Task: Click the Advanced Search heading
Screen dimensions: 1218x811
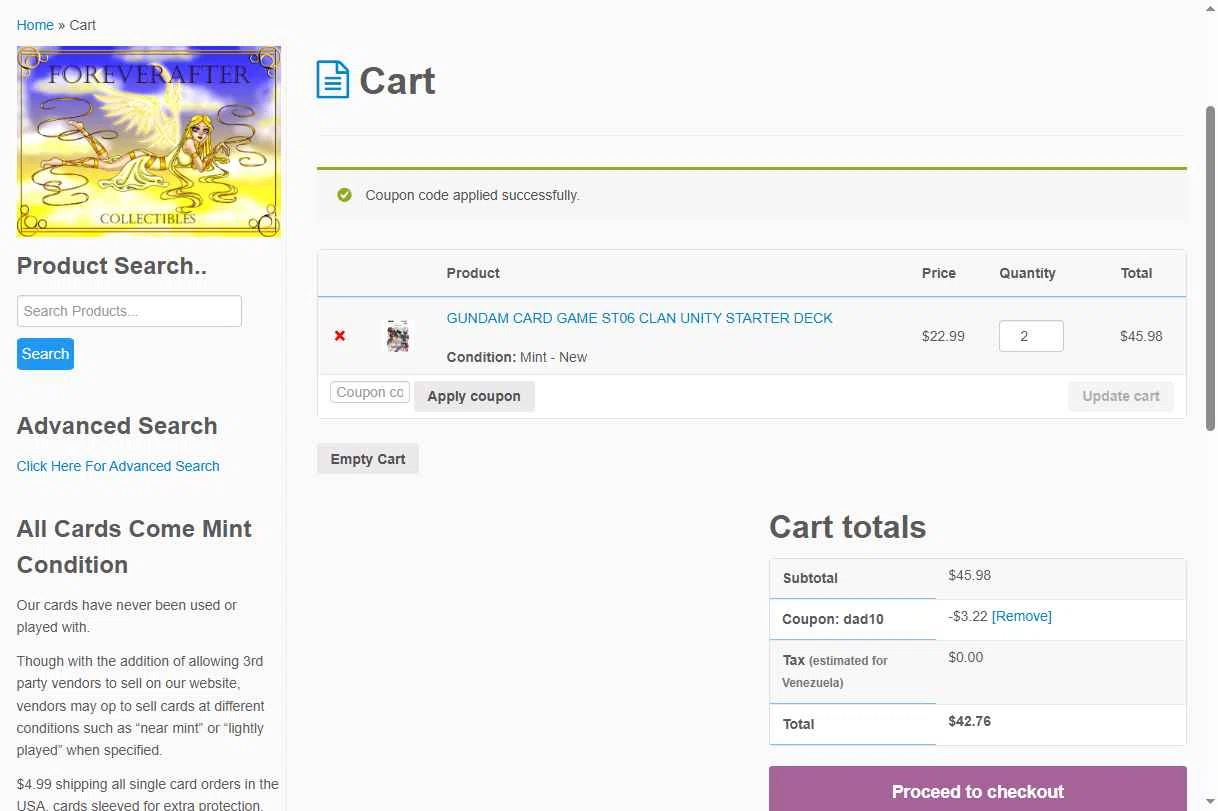Action: click(x=117, y=426)
